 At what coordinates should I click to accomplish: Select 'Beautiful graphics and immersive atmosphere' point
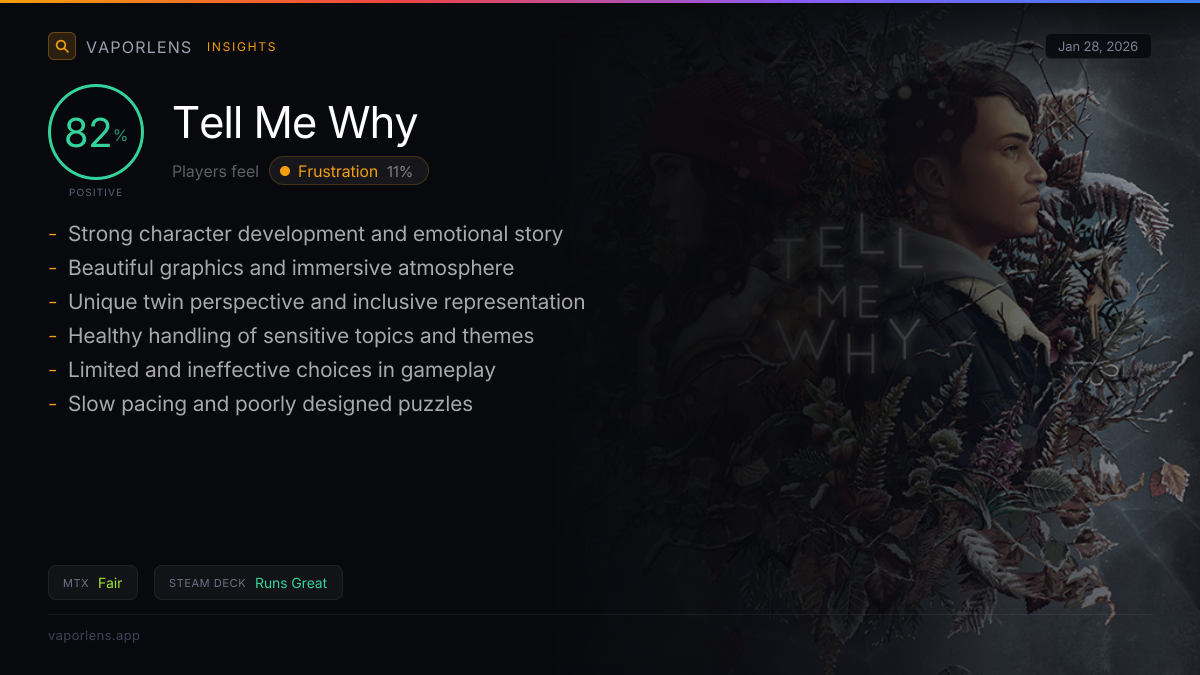click(291, 268)
